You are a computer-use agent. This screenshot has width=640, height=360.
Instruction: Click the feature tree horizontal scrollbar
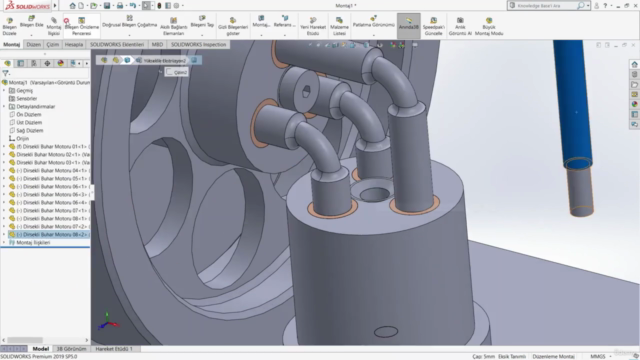click(x=25, y=340)
